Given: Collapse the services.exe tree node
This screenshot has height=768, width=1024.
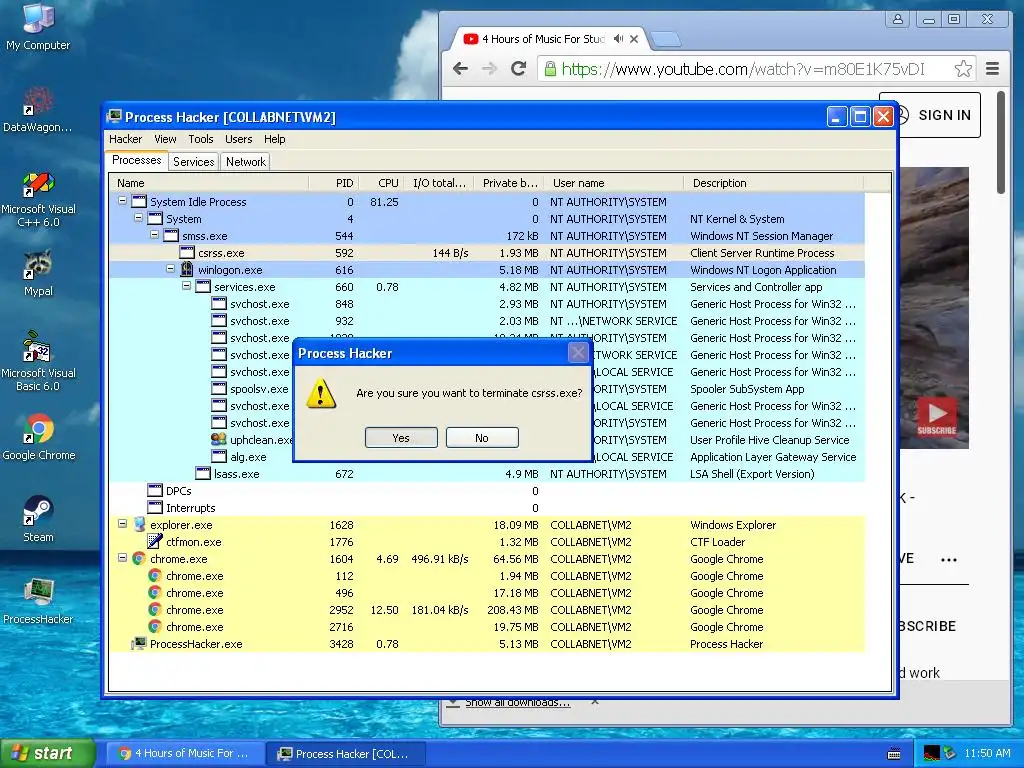Looking at the screenshot, I should pyautogui.click(x=186, y=286).
